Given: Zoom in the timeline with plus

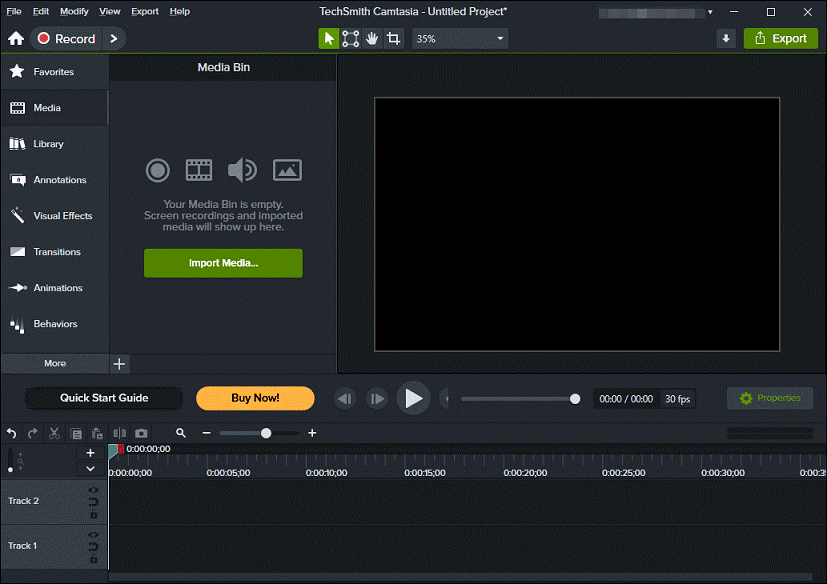Looking at the screenshot, I should coord(312,433).
